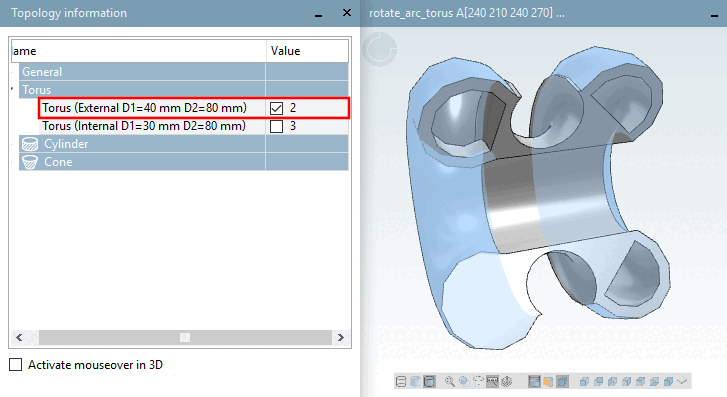Viewport: 727px width, 397px height.
Task: Click the animated spin globe icon
Action: point(506,381)
